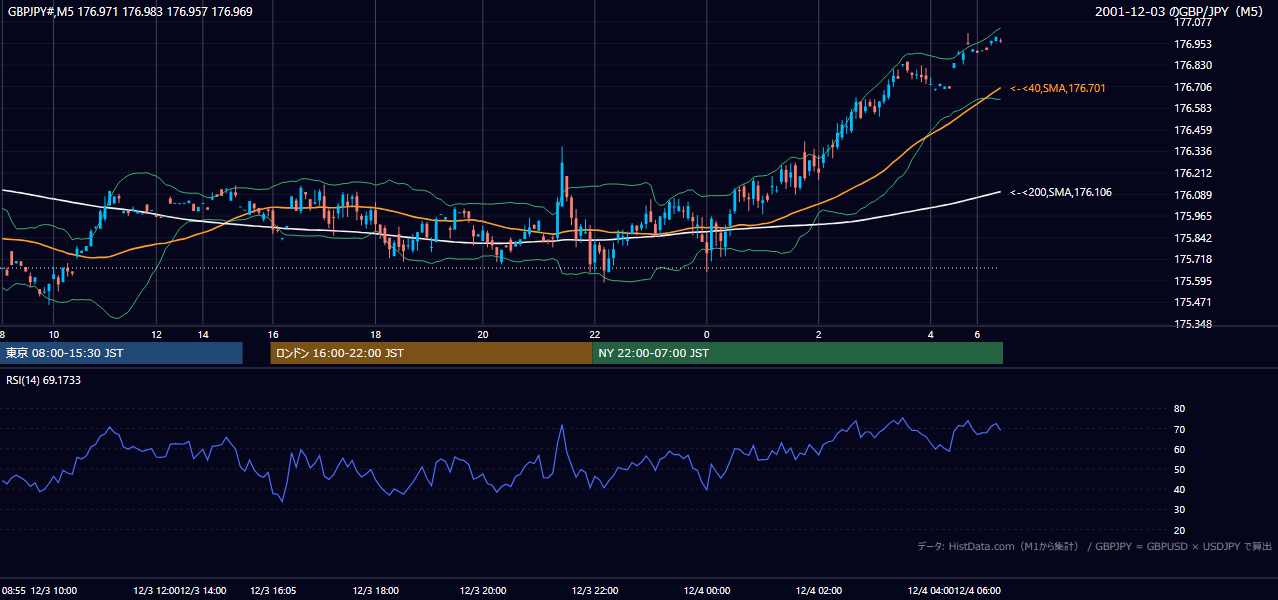Click RSI scale value 30
The height and width of the screenshot is (600, 1278).
1179,510
